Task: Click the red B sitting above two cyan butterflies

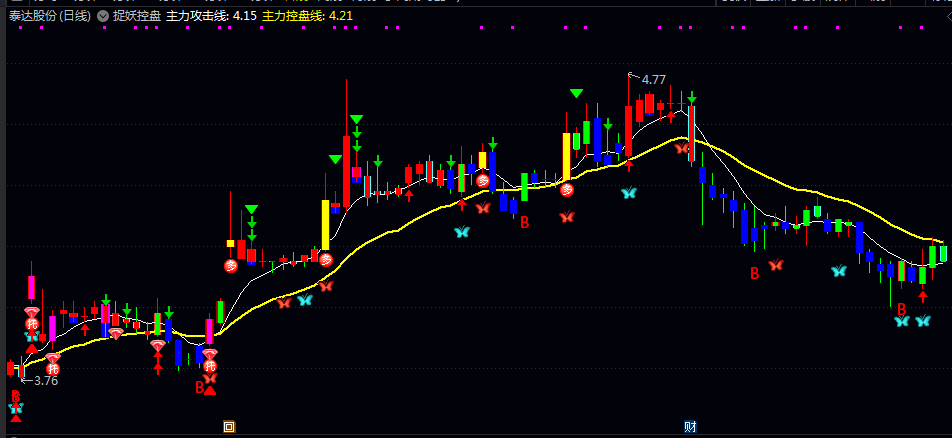Action: point(902,309)
